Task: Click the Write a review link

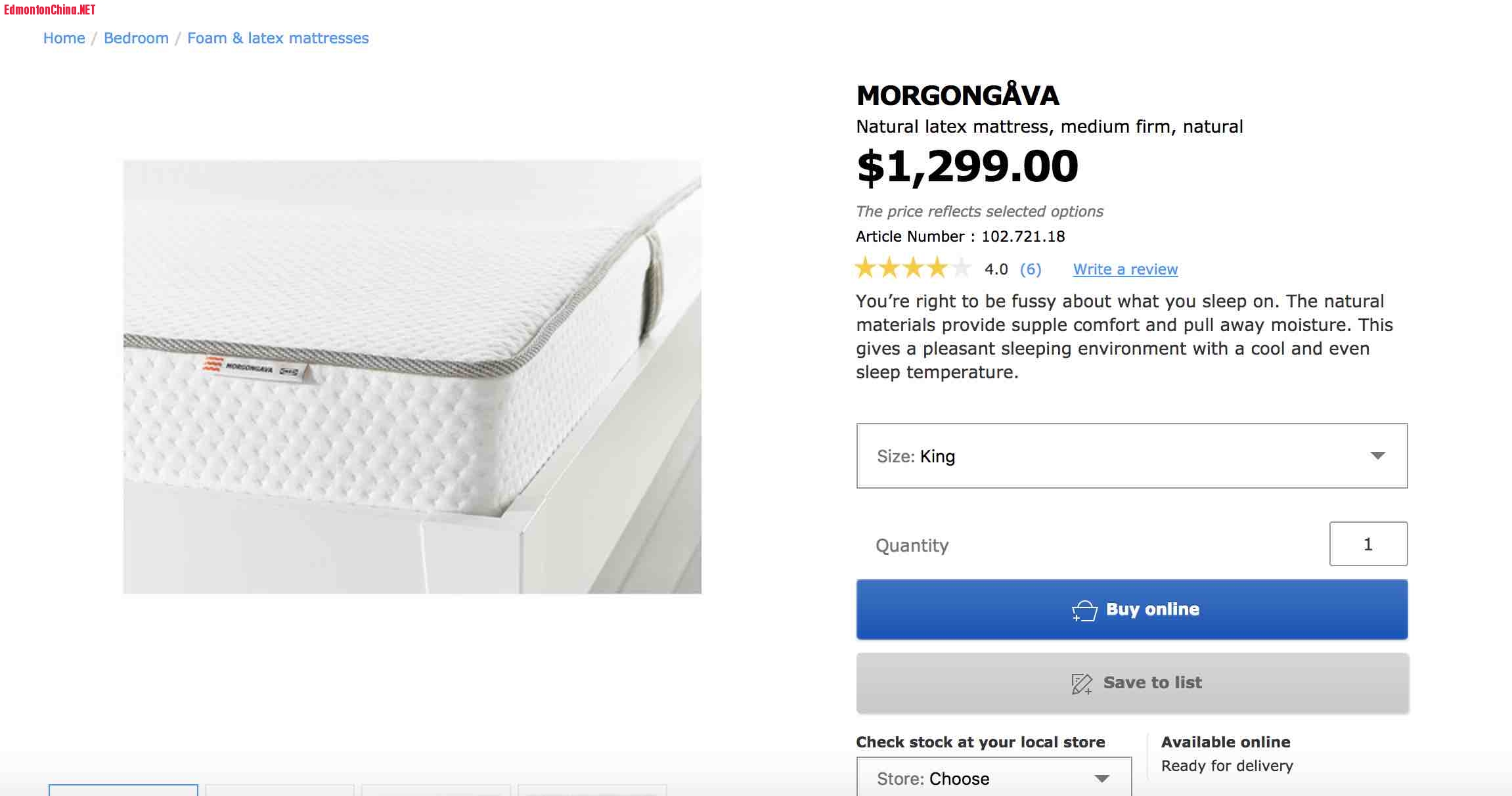Action: click(1125, 269)
